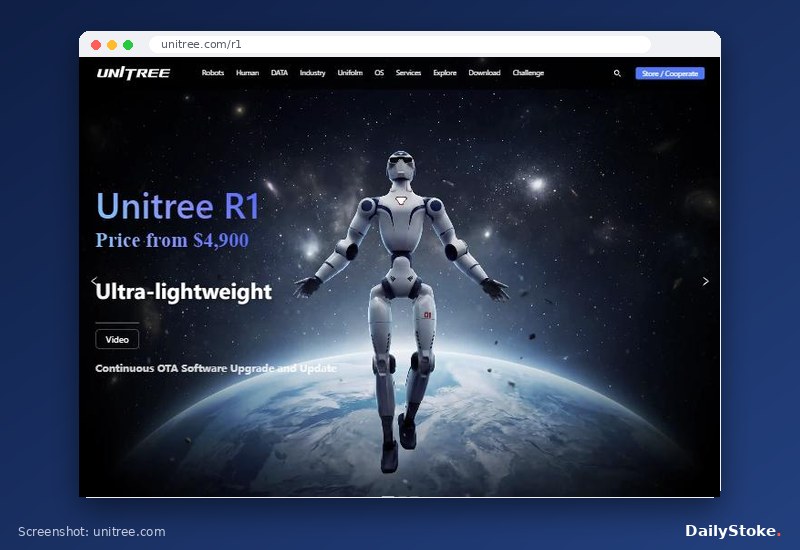This screenshot has height=550, width=800.
Task: Open the Services nav item
Action: [408, 73]
